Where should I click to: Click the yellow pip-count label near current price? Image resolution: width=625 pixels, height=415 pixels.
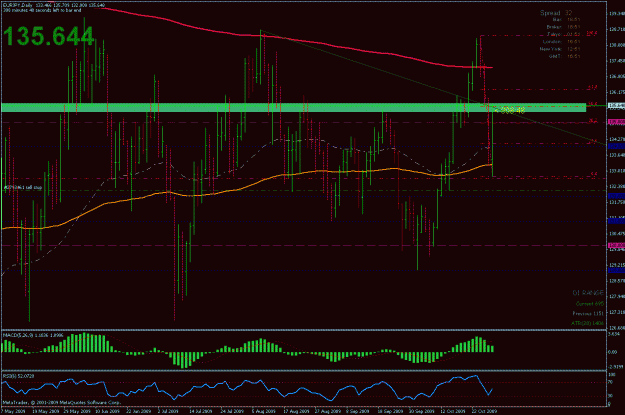point(512,110)
